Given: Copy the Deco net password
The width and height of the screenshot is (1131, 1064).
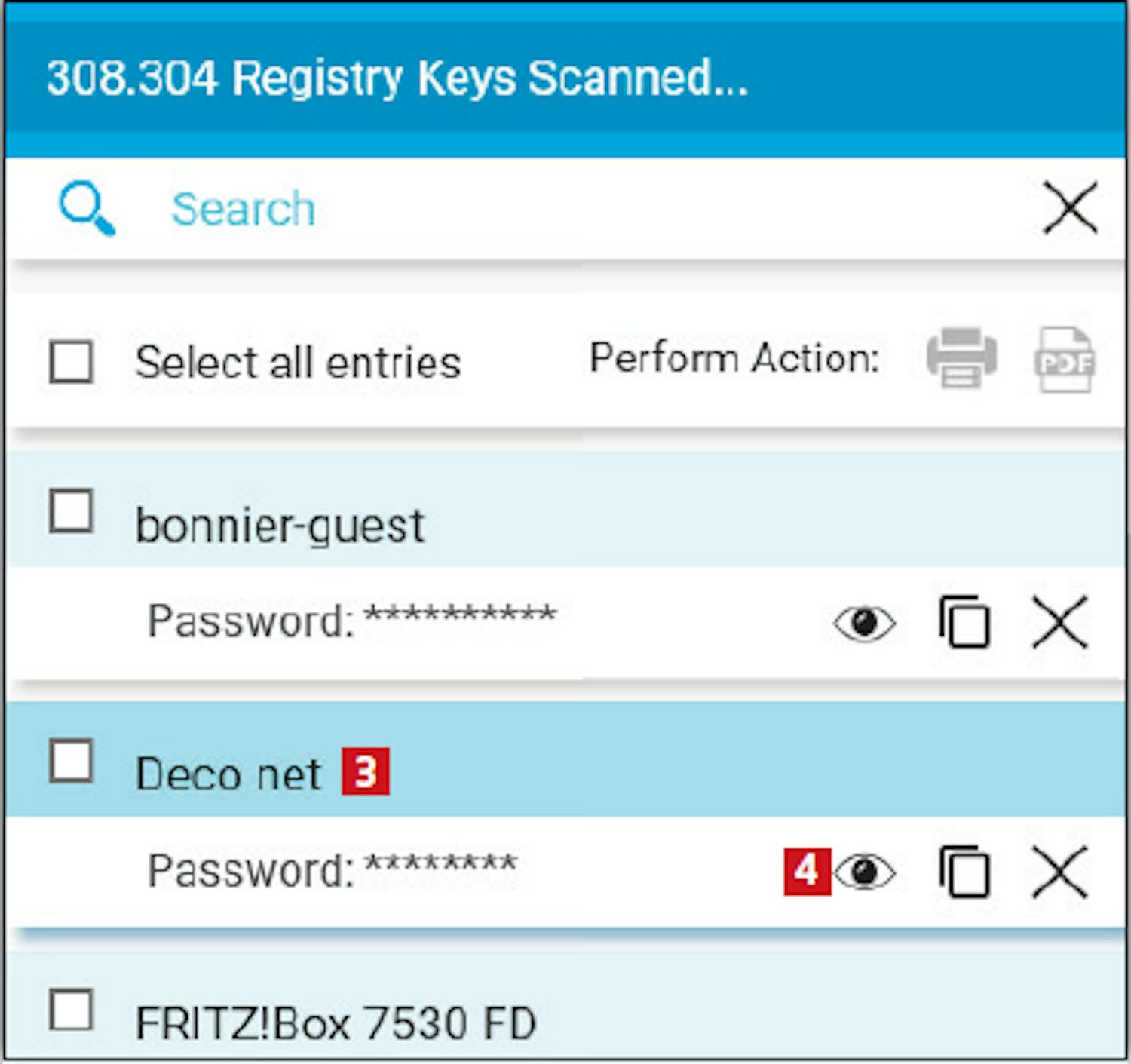Looking at the screenshot, I should tap(964, 872).
